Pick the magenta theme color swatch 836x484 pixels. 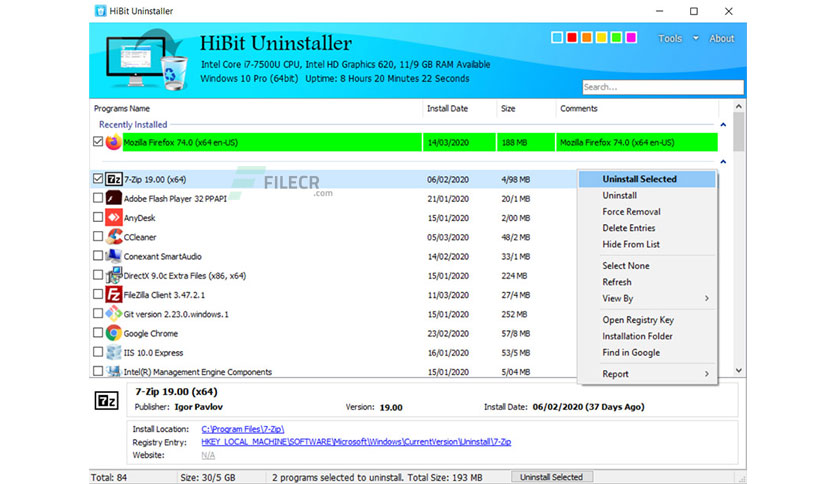(631, 37)
